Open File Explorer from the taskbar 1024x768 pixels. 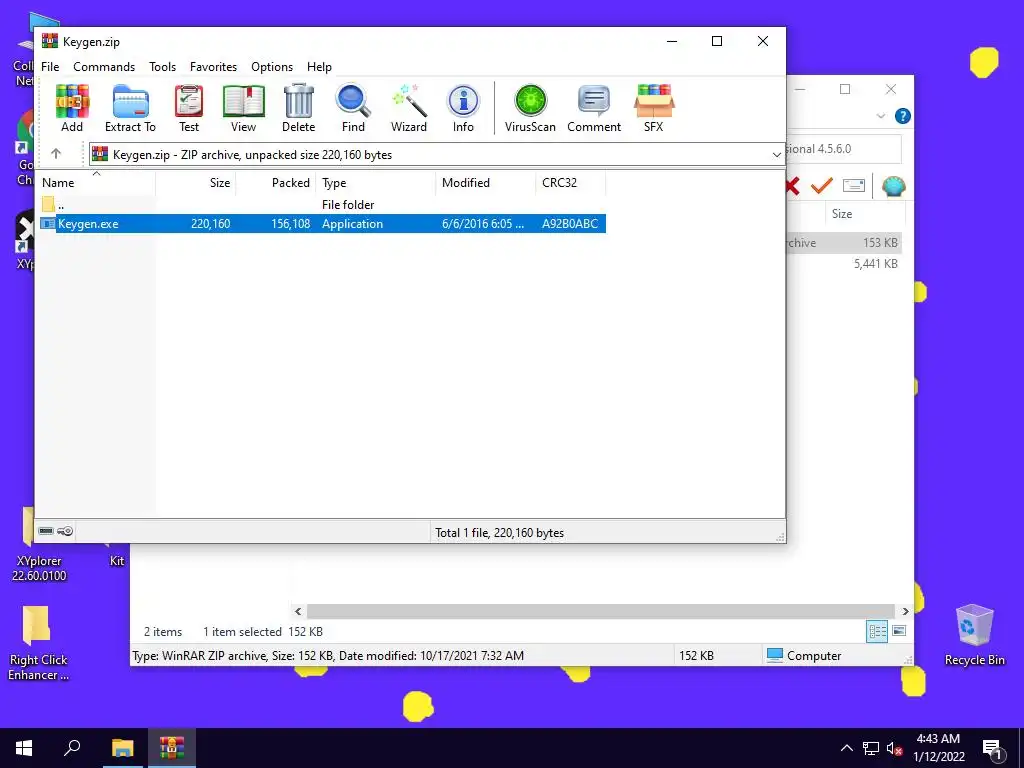point(122,748)
